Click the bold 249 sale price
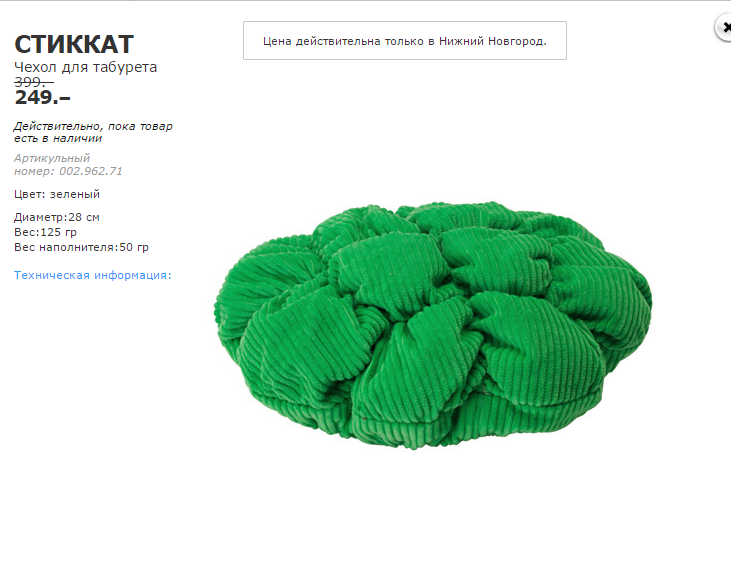731x566 pixels. pyautogui.click(x=42, y=97)
